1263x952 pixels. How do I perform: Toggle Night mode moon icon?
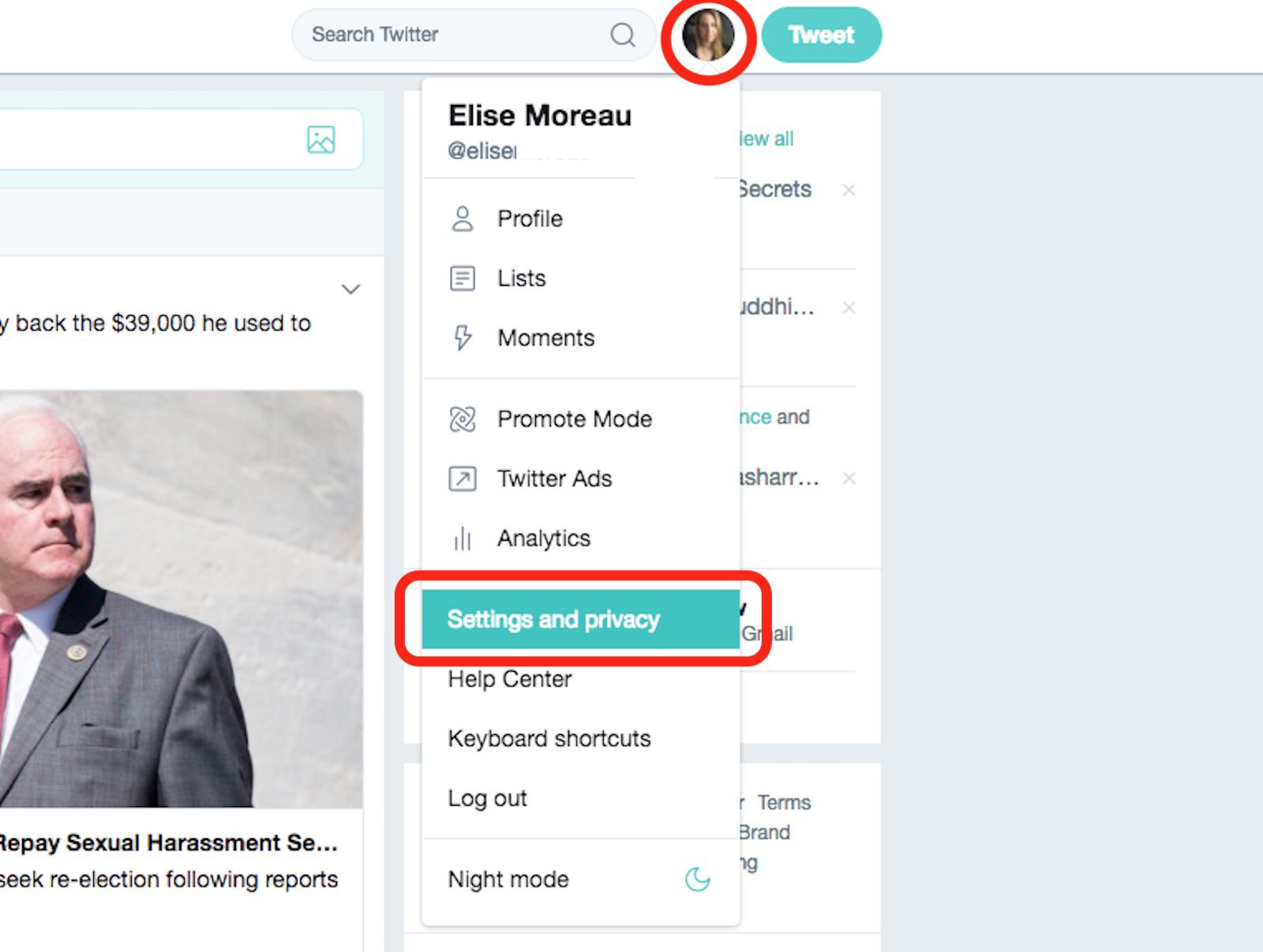click(x=697, y=879)
